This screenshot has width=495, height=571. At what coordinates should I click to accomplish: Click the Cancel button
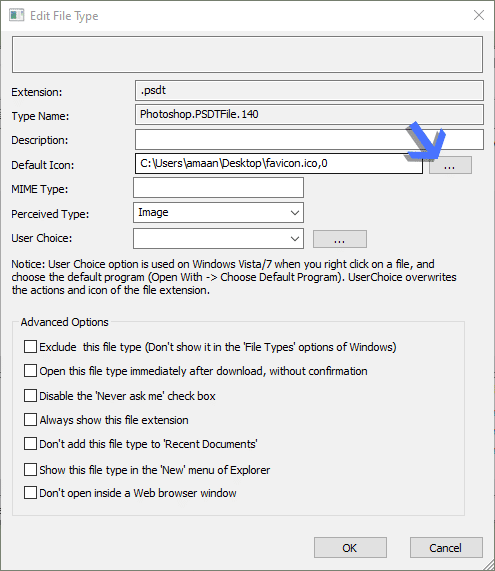click(x=446, y=547)
